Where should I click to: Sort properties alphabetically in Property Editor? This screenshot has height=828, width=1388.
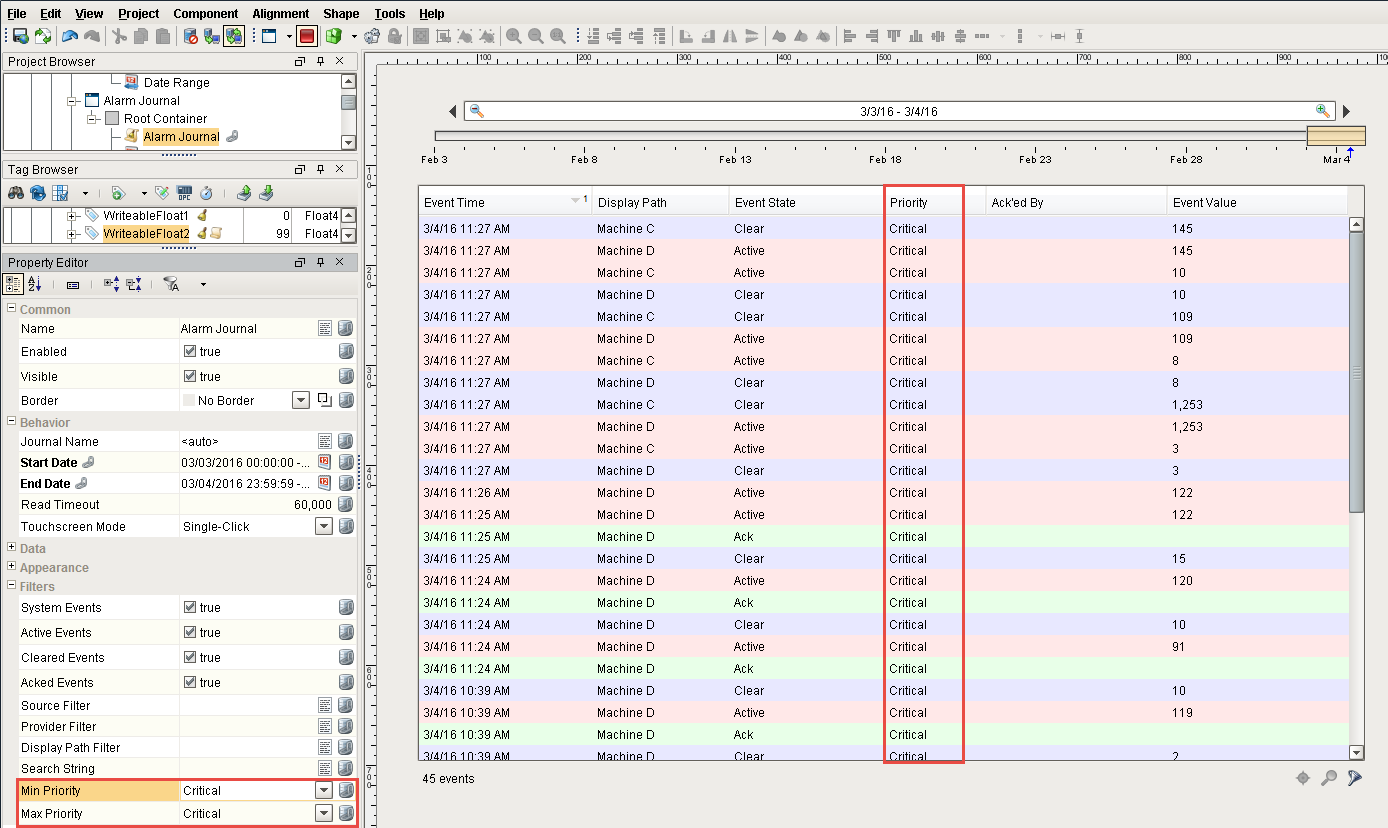coord(33,284)
